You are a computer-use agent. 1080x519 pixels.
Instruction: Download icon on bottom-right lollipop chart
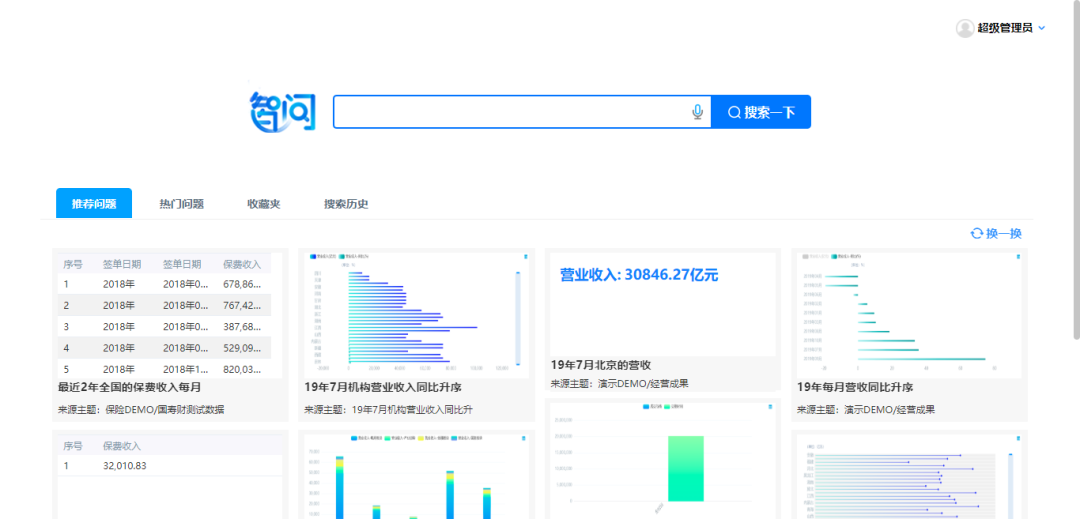(1017, 438)
